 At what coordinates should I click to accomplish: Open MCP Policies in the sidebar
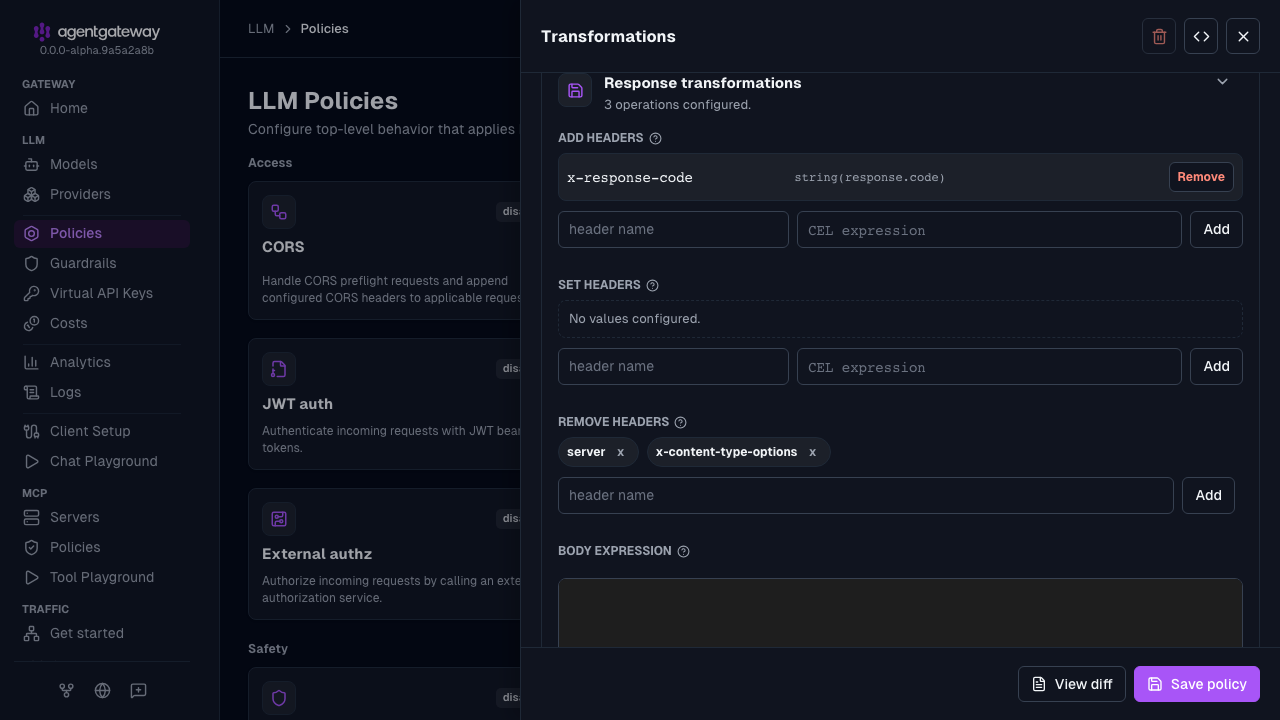(102, 547)
